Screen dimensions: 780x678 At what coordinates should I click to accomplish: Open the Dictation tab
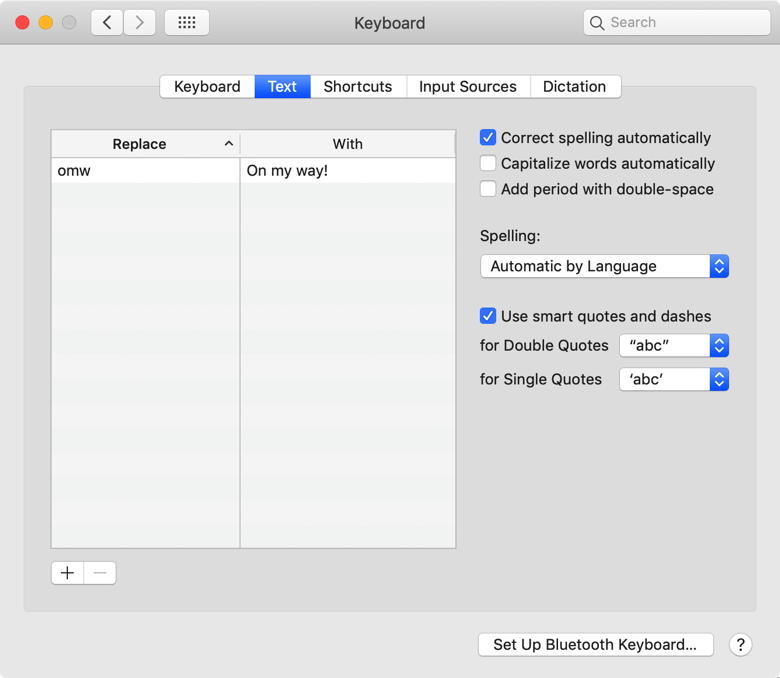tap(574, 86)
